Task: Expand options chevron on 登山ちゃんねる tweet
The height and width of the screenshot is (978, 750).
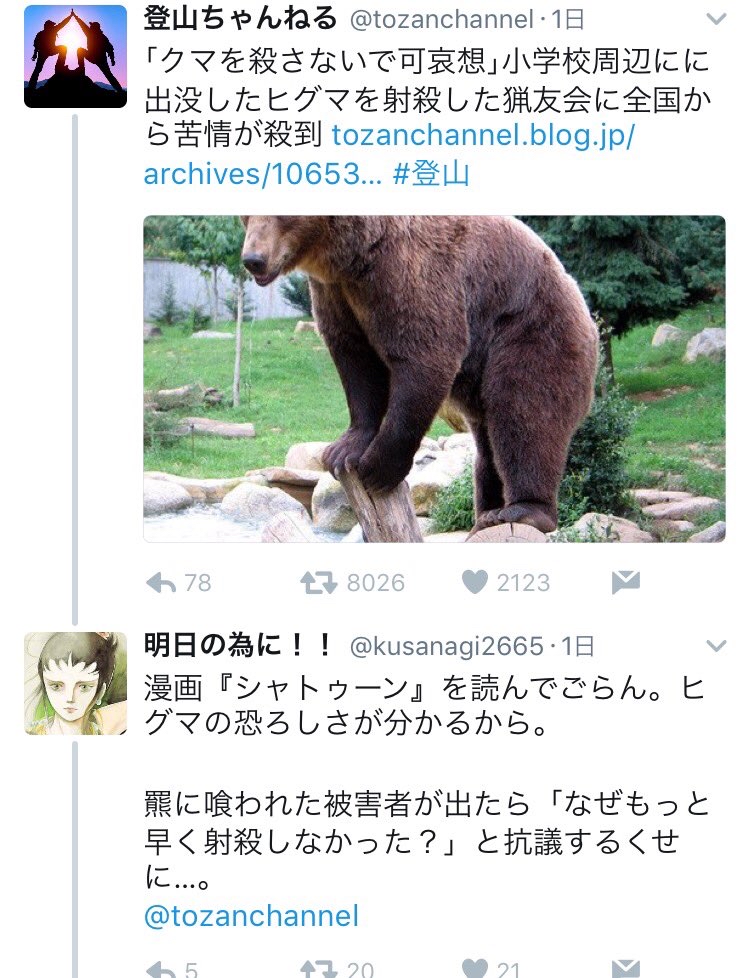Action: coord(716,20)
